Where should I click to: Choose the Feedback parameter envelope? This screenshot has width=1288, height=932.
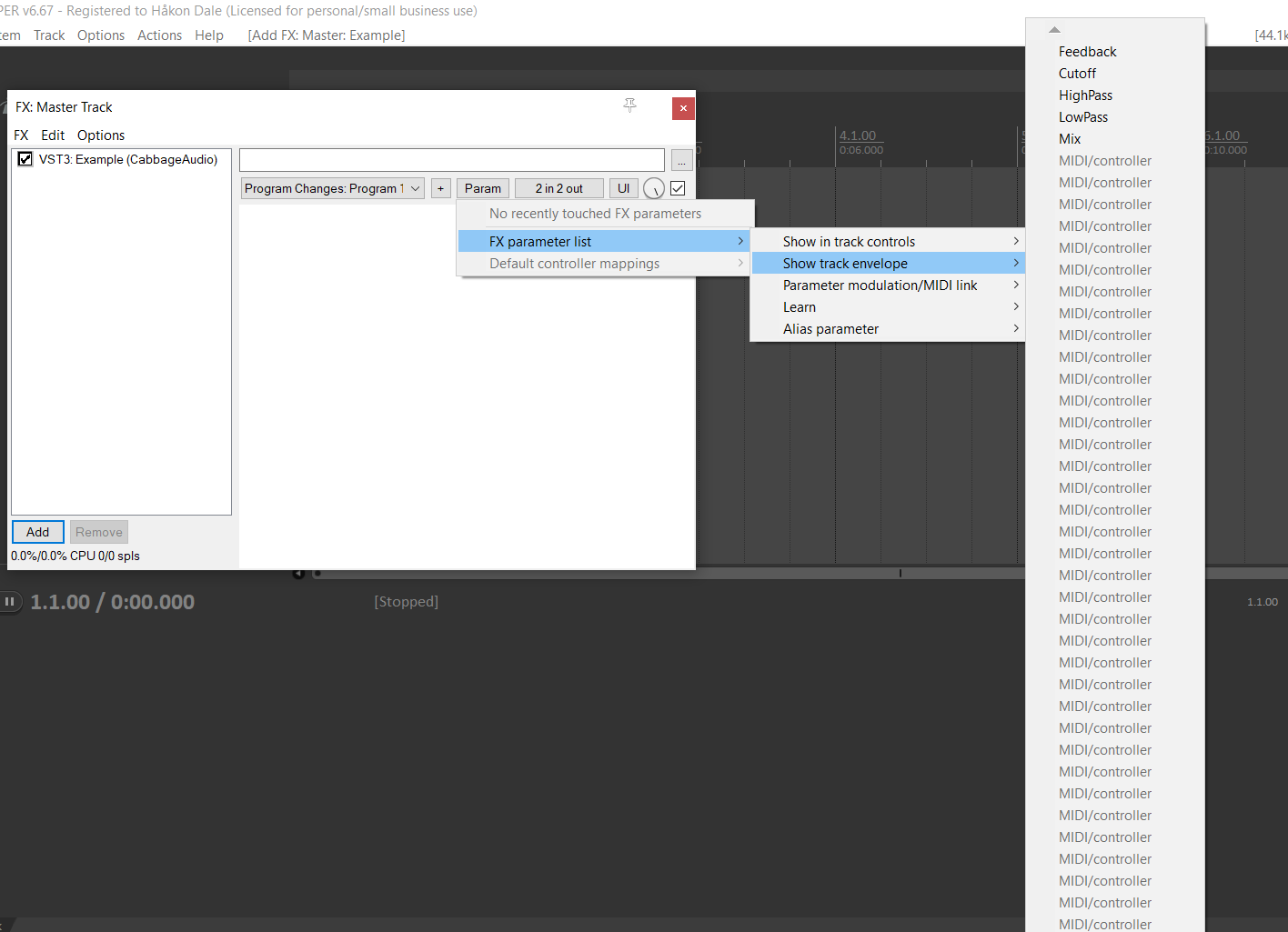tap(1087, 52)
